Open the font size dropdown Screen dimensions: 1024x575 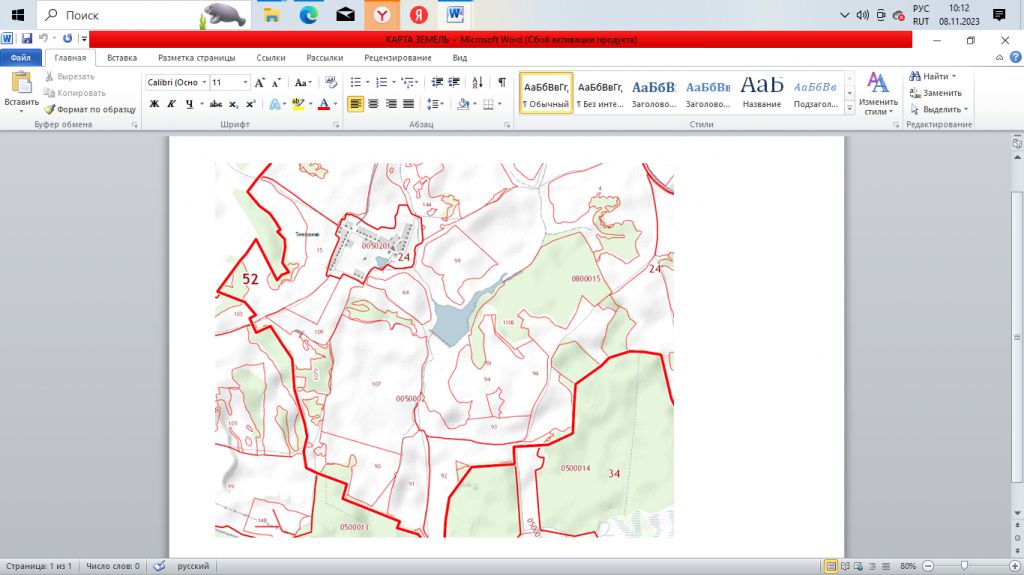click(x=246, y=82)
